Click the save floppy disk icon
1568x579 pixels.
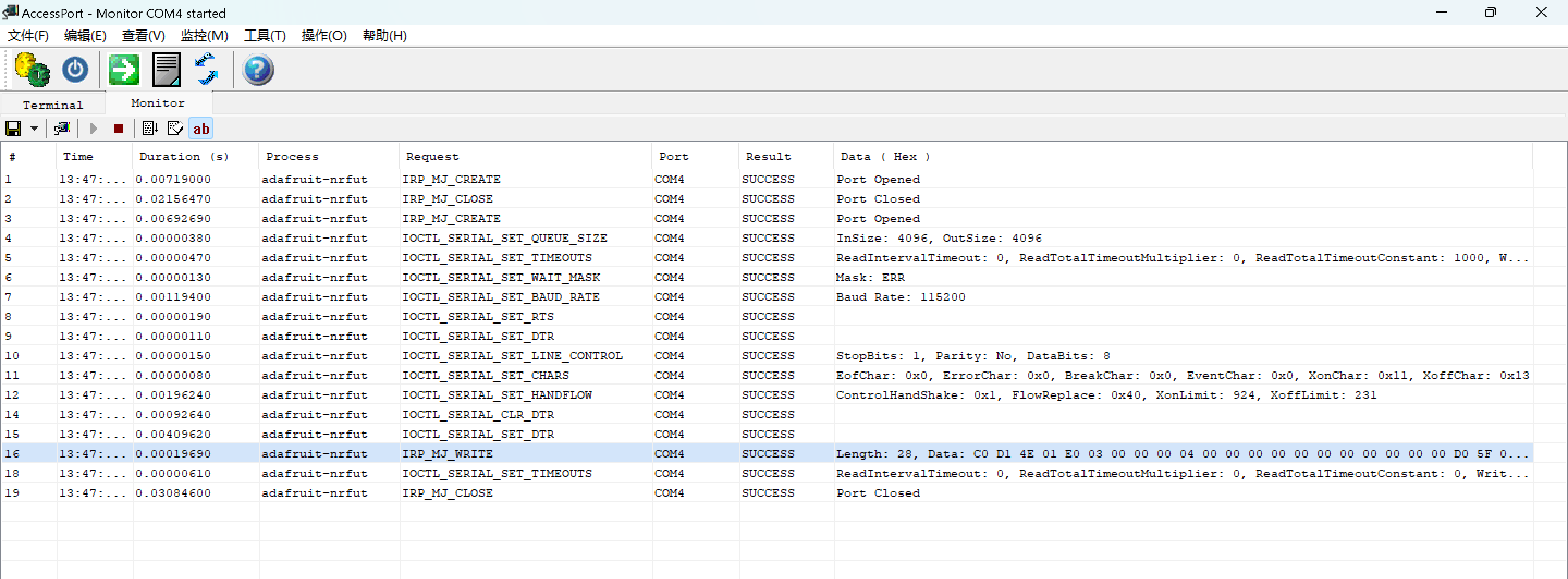tap(14, 129)
